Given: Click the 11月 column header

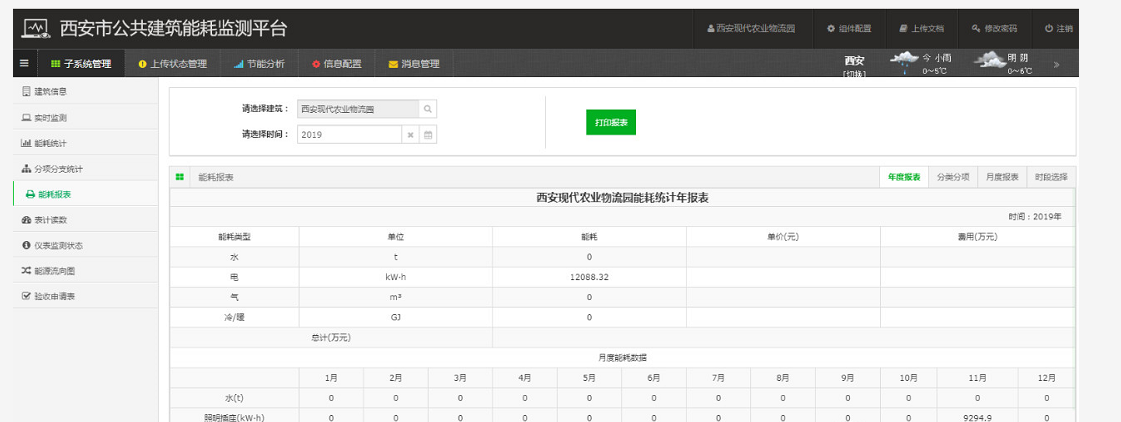Looking at the screenshot, I should pos(977,378).
